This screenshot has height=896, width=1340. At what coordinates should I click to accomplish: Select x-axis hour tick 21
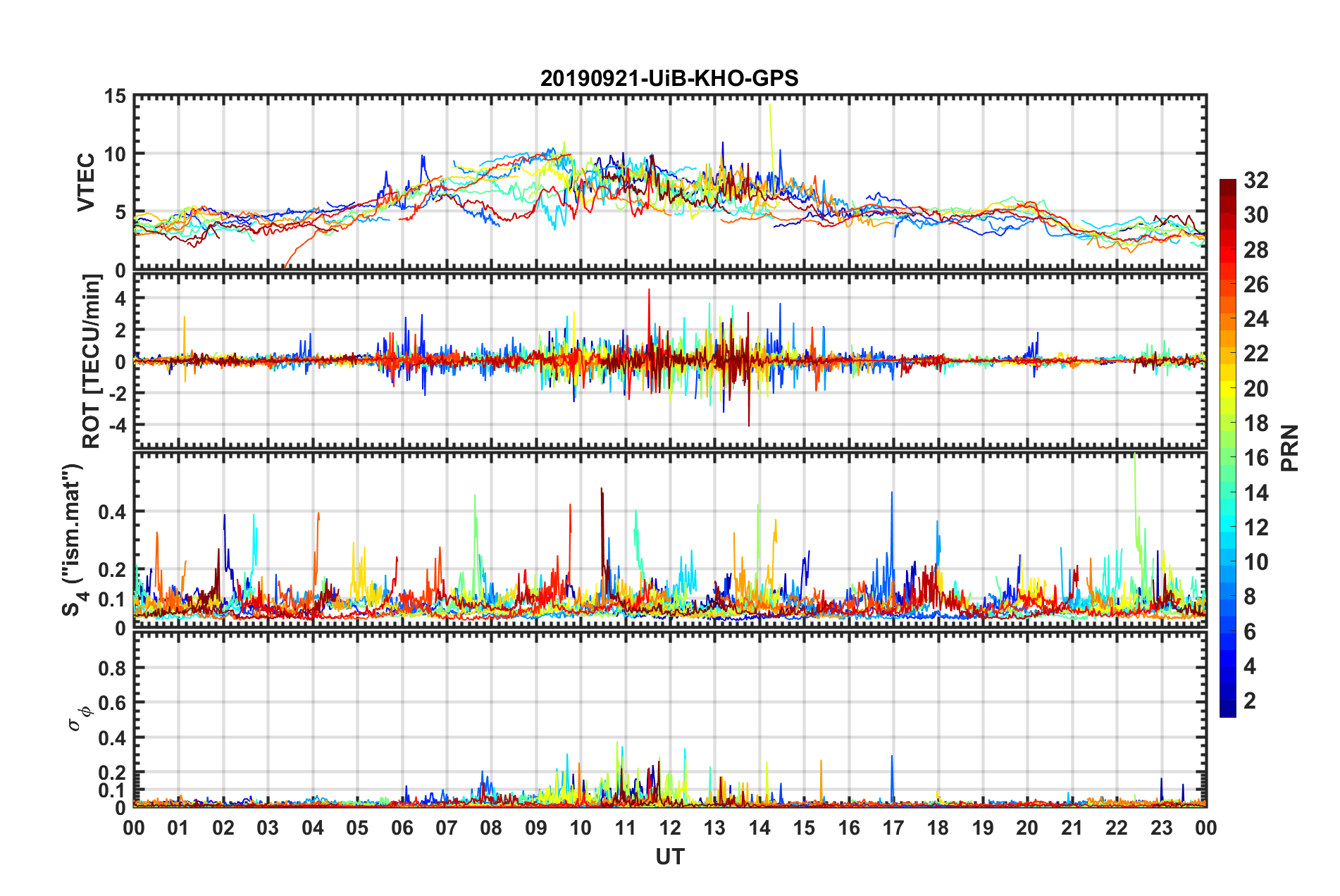[1072, 828]
